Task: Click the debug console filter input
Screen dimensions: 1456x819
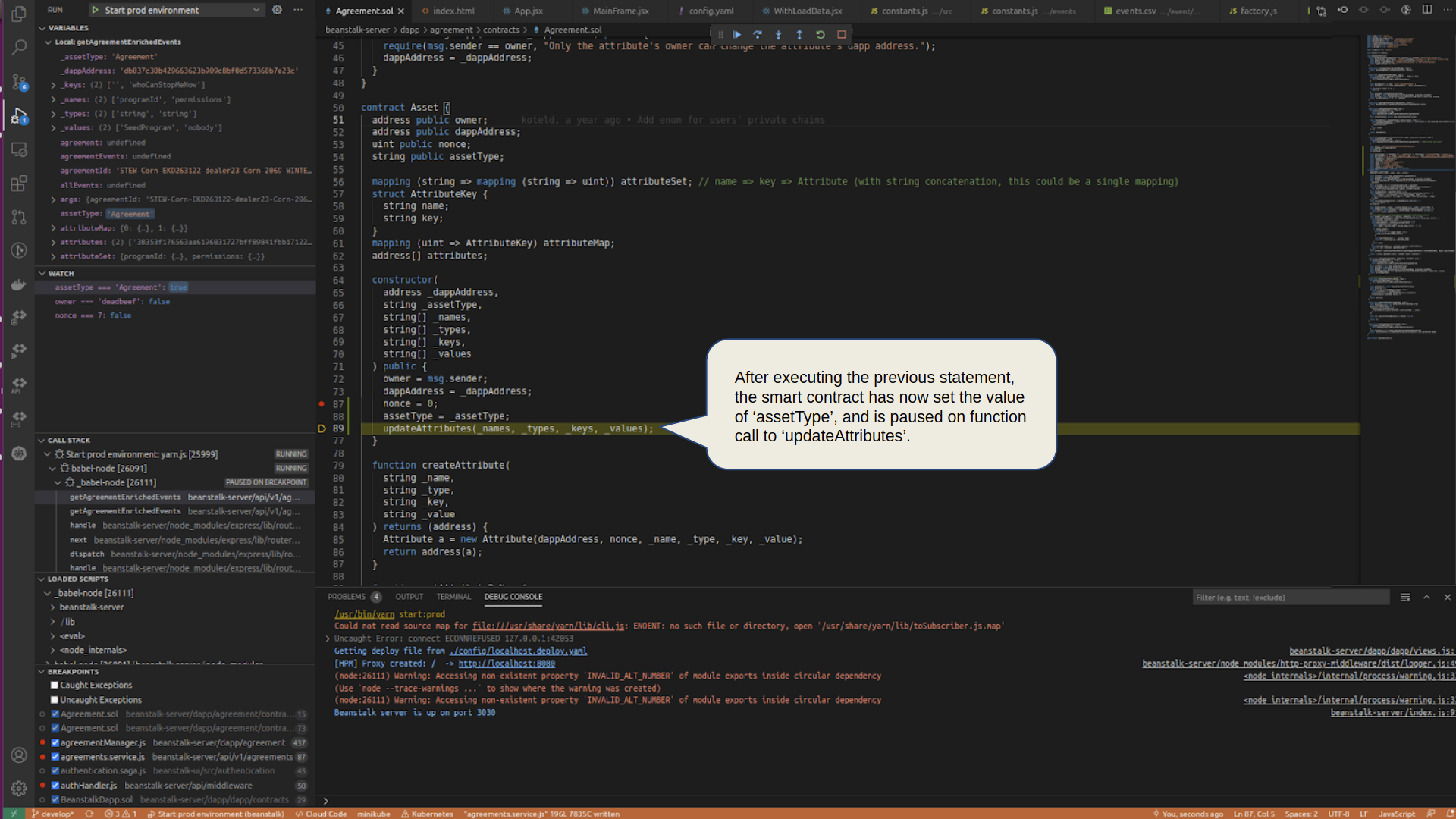Action: click(1289, 598)
